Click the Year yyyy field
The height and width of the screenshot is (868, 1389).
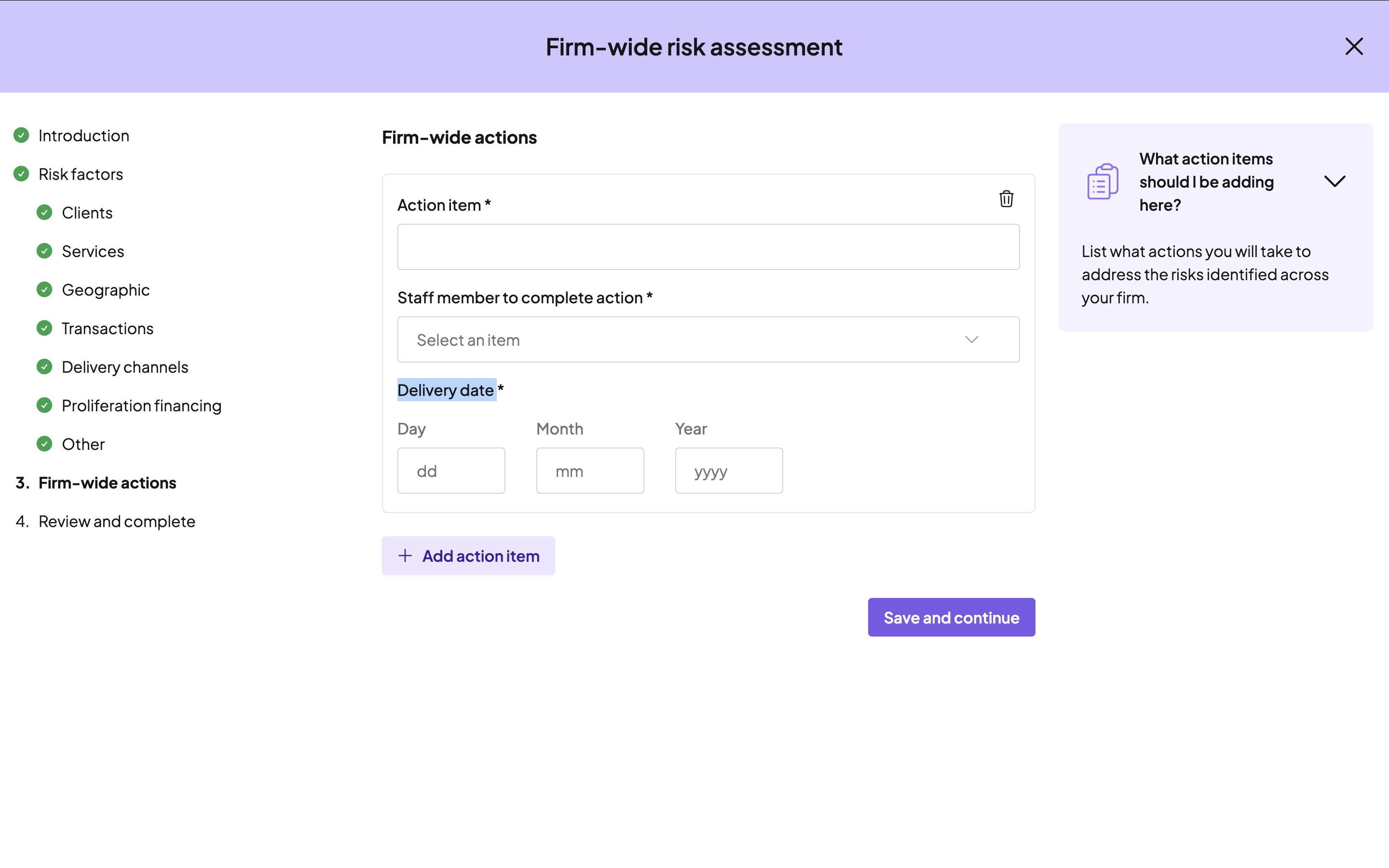click(x=728, y=471)
